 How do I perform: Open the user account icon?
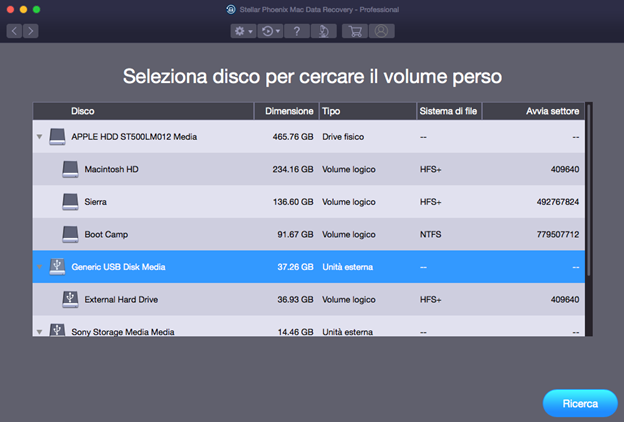tap(381, 31)
